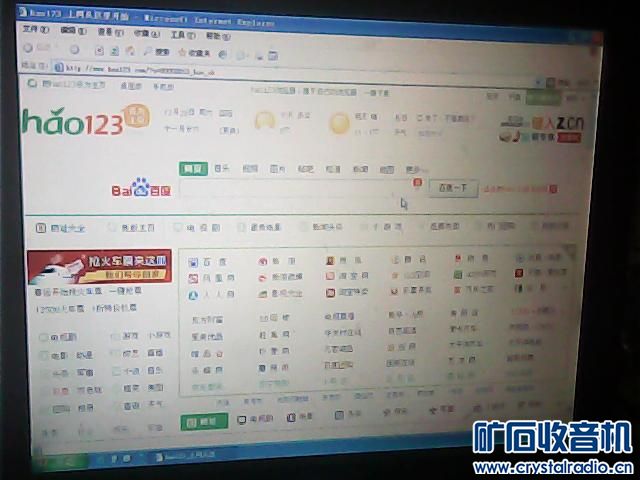The image size is (640, 480).
Task: Click the first category icon below Baidu logo
Action: click(x=41, y=228)
